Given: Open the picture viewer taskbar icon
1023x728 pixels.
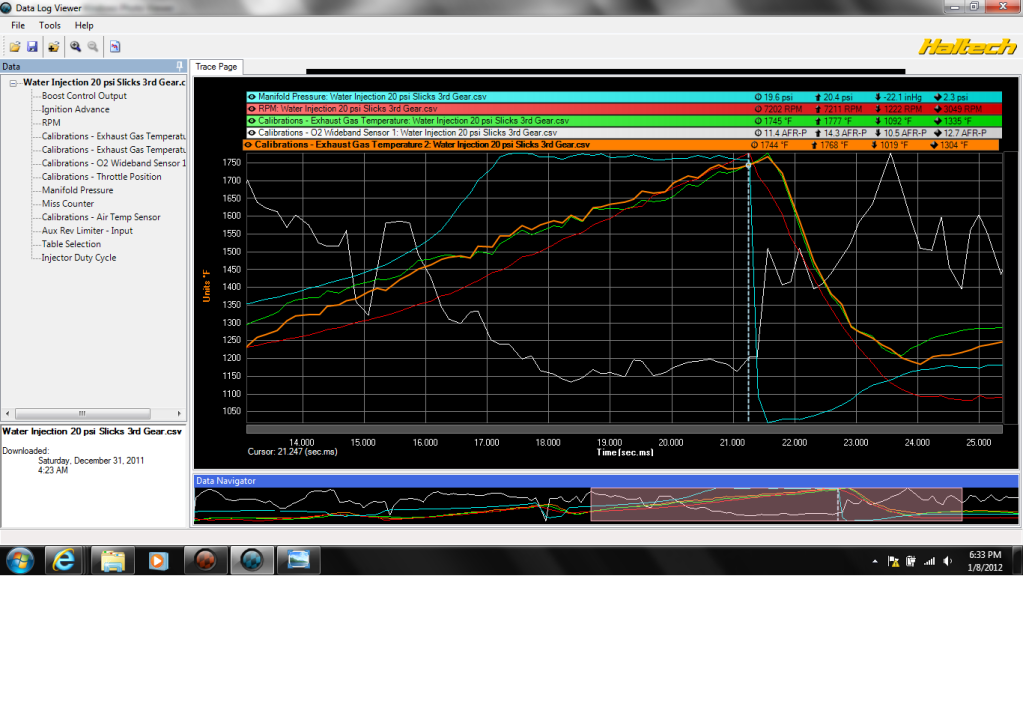Looking at the screenshot, I should (x=298, y=560).
